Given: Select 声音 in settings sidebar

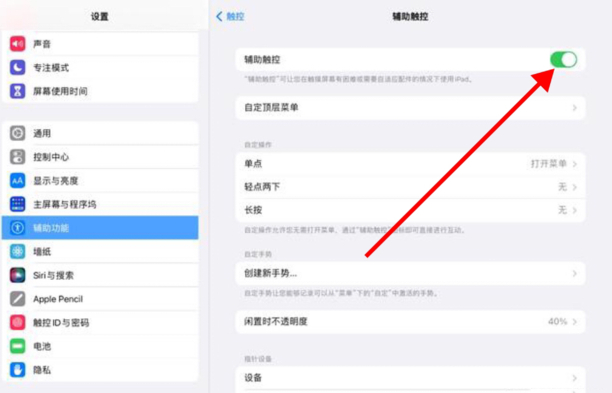Looking at the screenshot, I should tap(100, 44).
